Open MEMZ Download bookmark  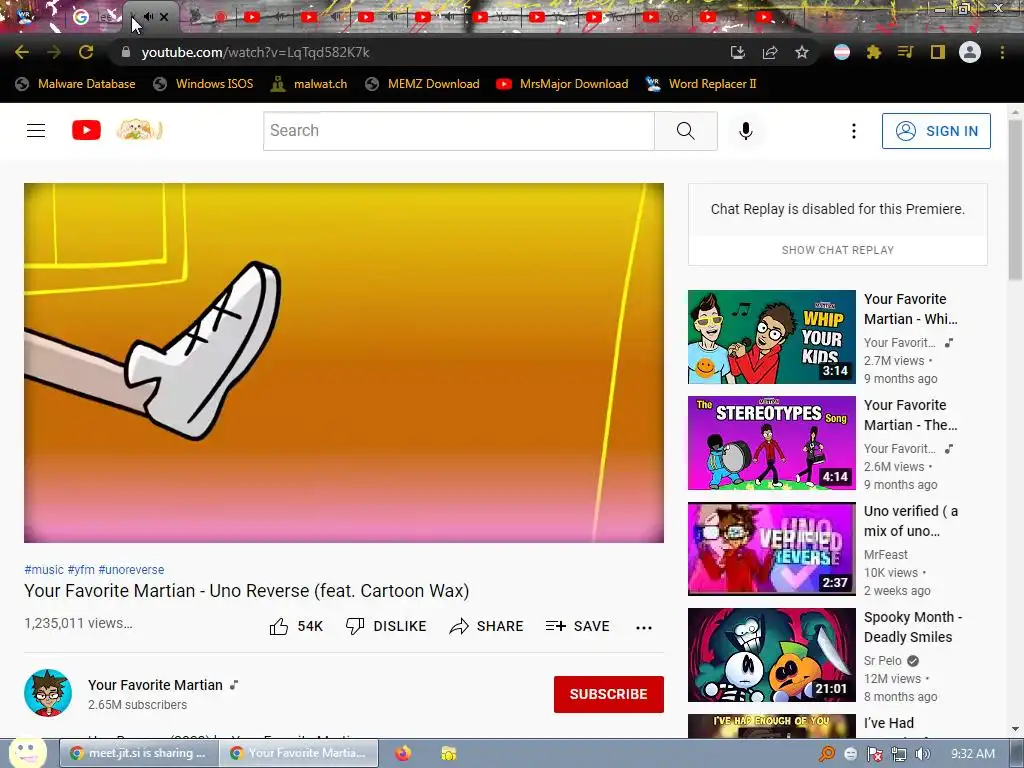423,84
